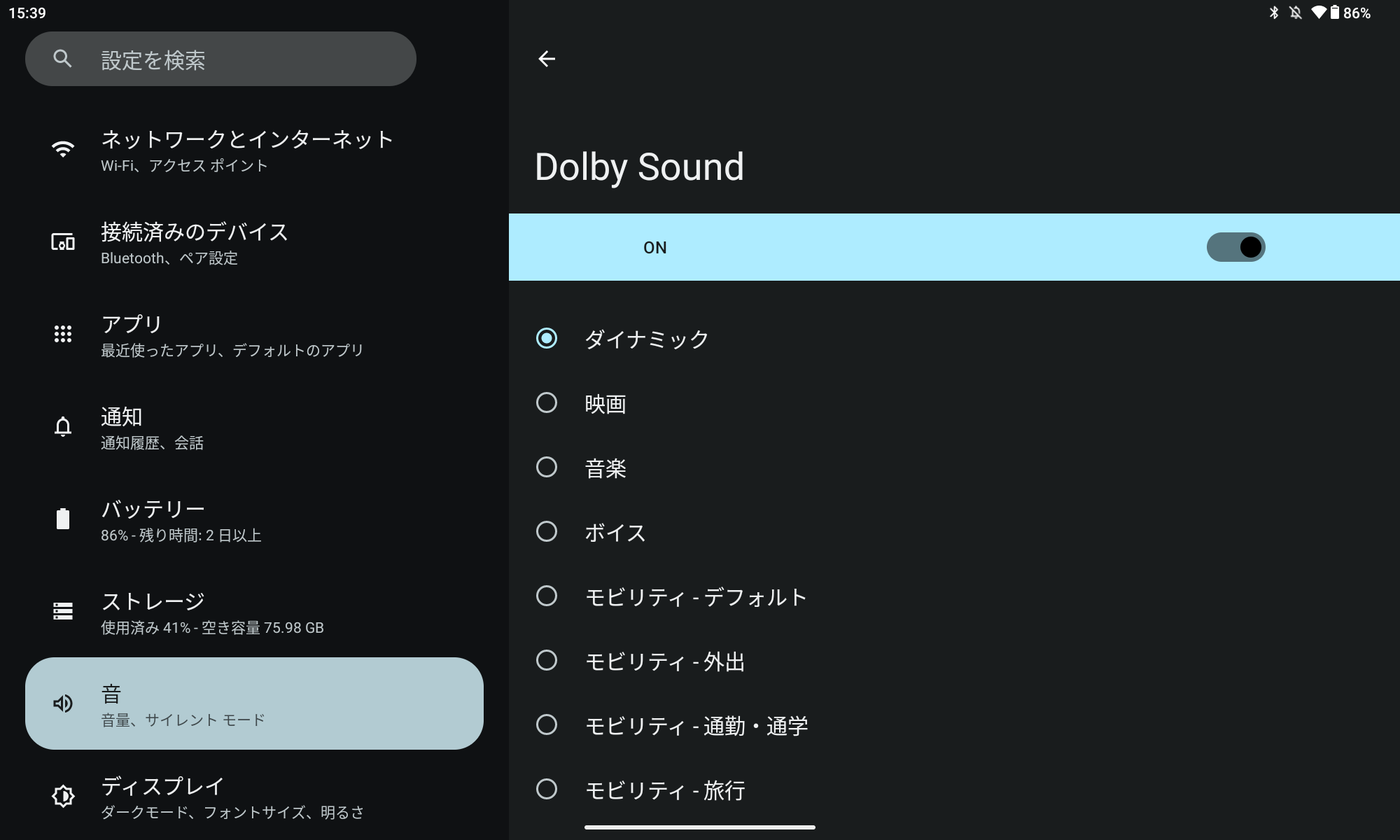The height and width of the screenshot is (840, 1400).
Task: Turn off the Dolby Sound switch
Action: tap(1235, 247)
